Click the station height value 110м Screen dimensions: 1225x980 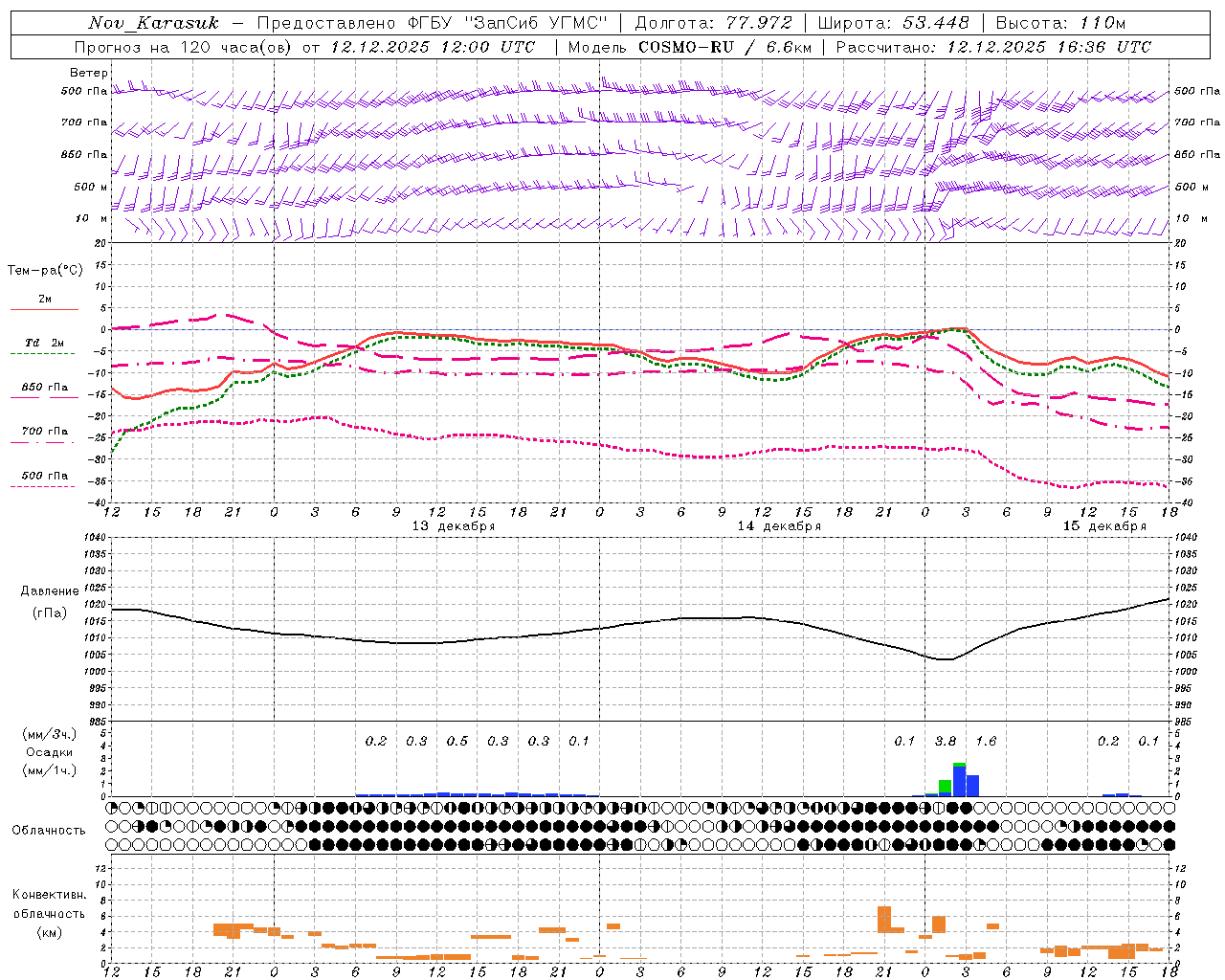coord(1102,23)
